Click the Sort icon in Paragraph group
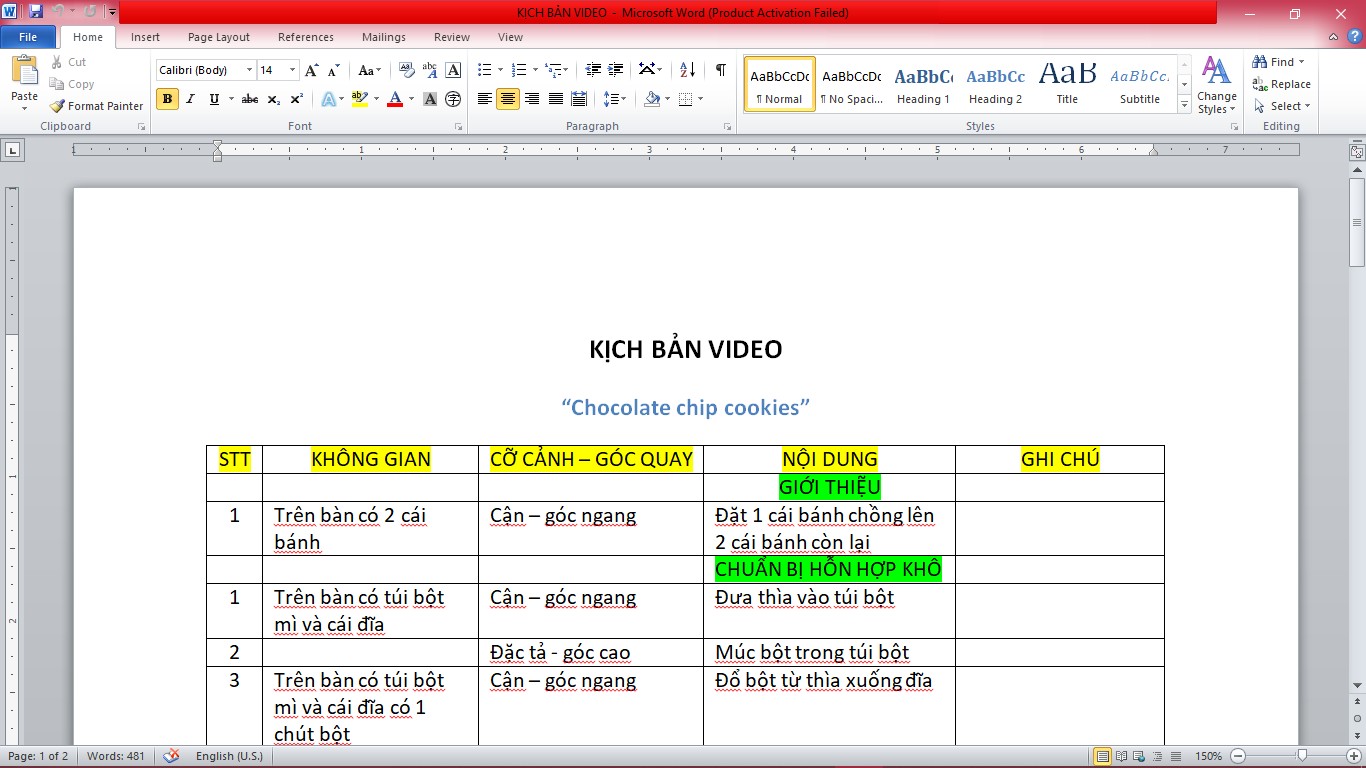 (687, 70)
